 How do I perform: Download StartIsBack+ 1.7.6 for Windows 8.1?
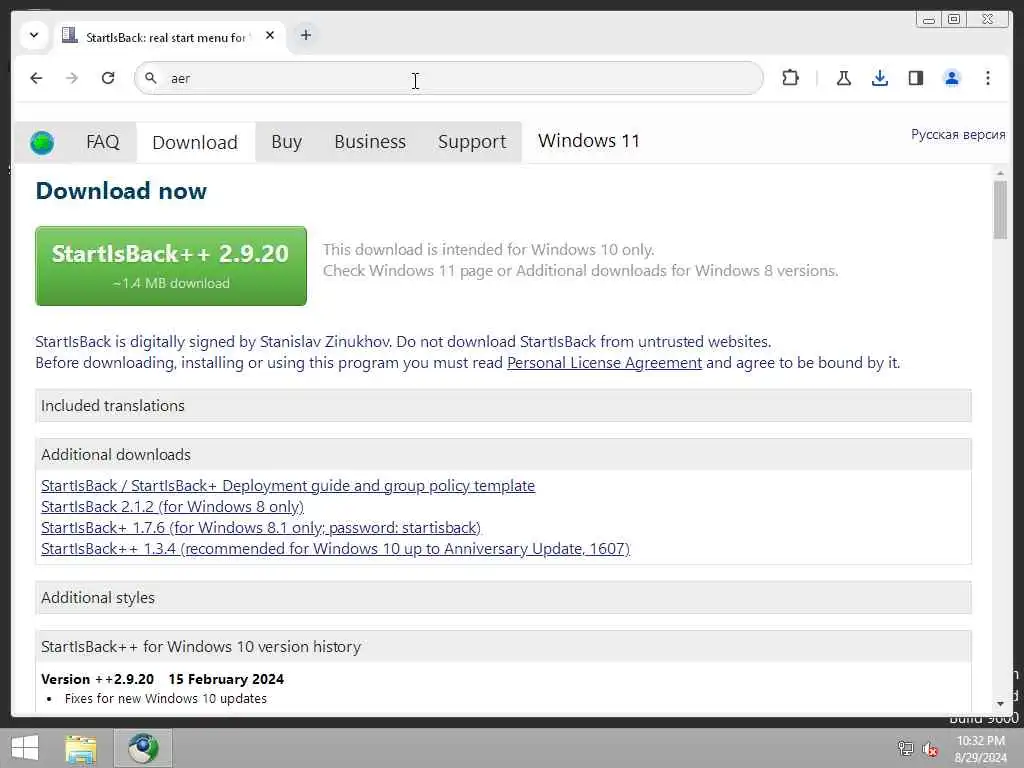click(261, 528)
